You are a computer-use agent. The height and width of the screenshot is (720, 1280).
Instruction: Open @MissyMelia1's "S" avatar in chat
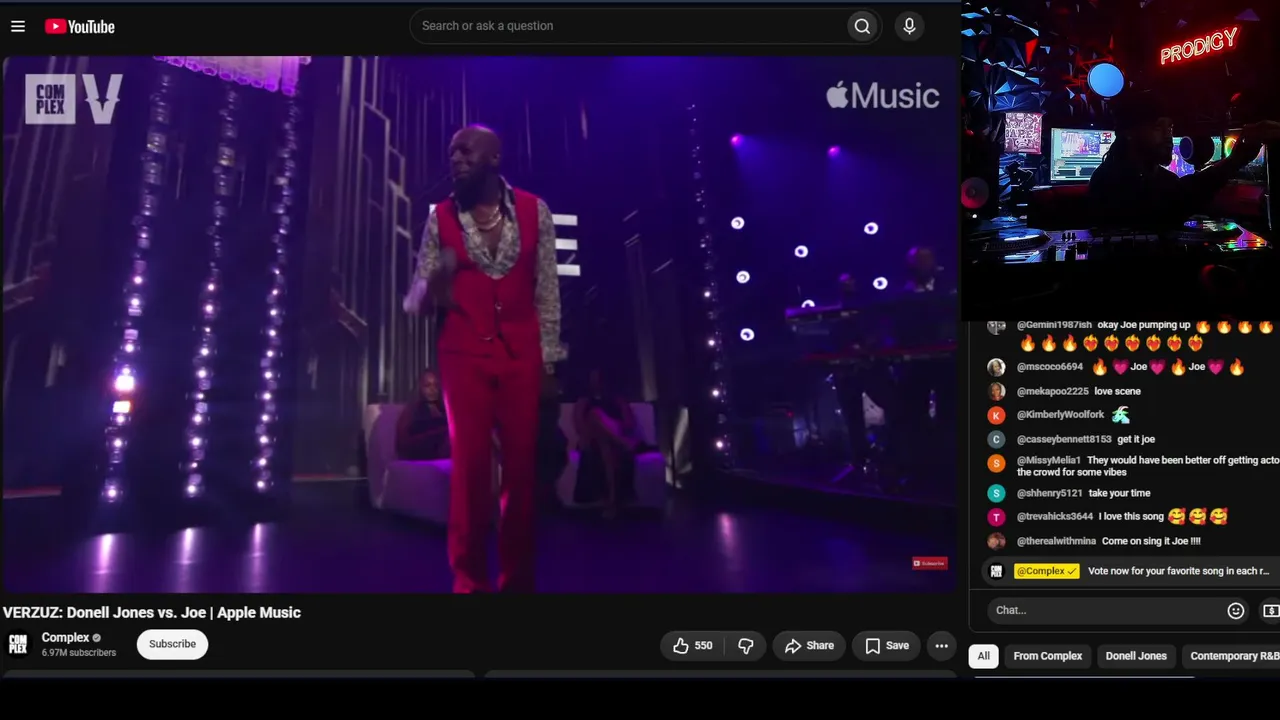click(996, 463)
